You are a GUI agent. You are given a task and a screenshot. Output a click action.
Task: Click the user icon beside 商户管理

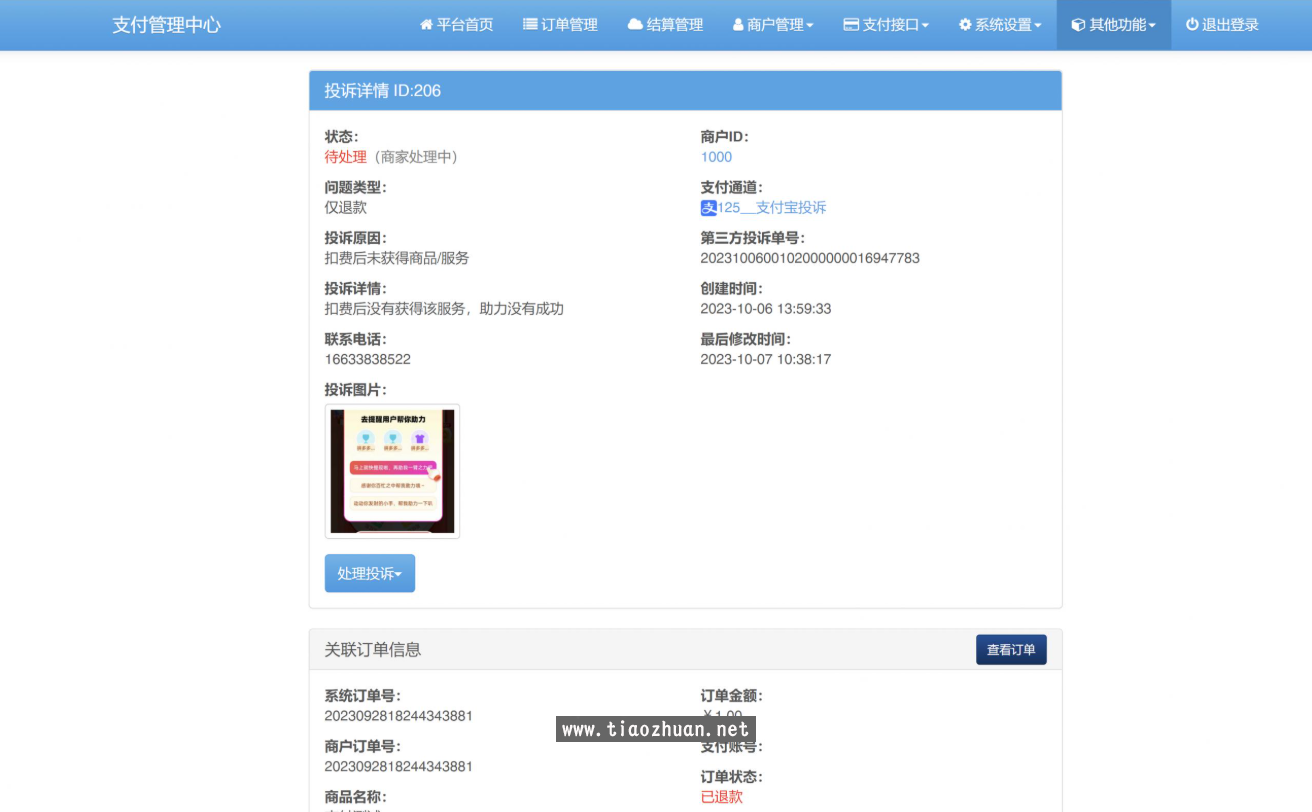pyautogui.click(x=738, y=25)
